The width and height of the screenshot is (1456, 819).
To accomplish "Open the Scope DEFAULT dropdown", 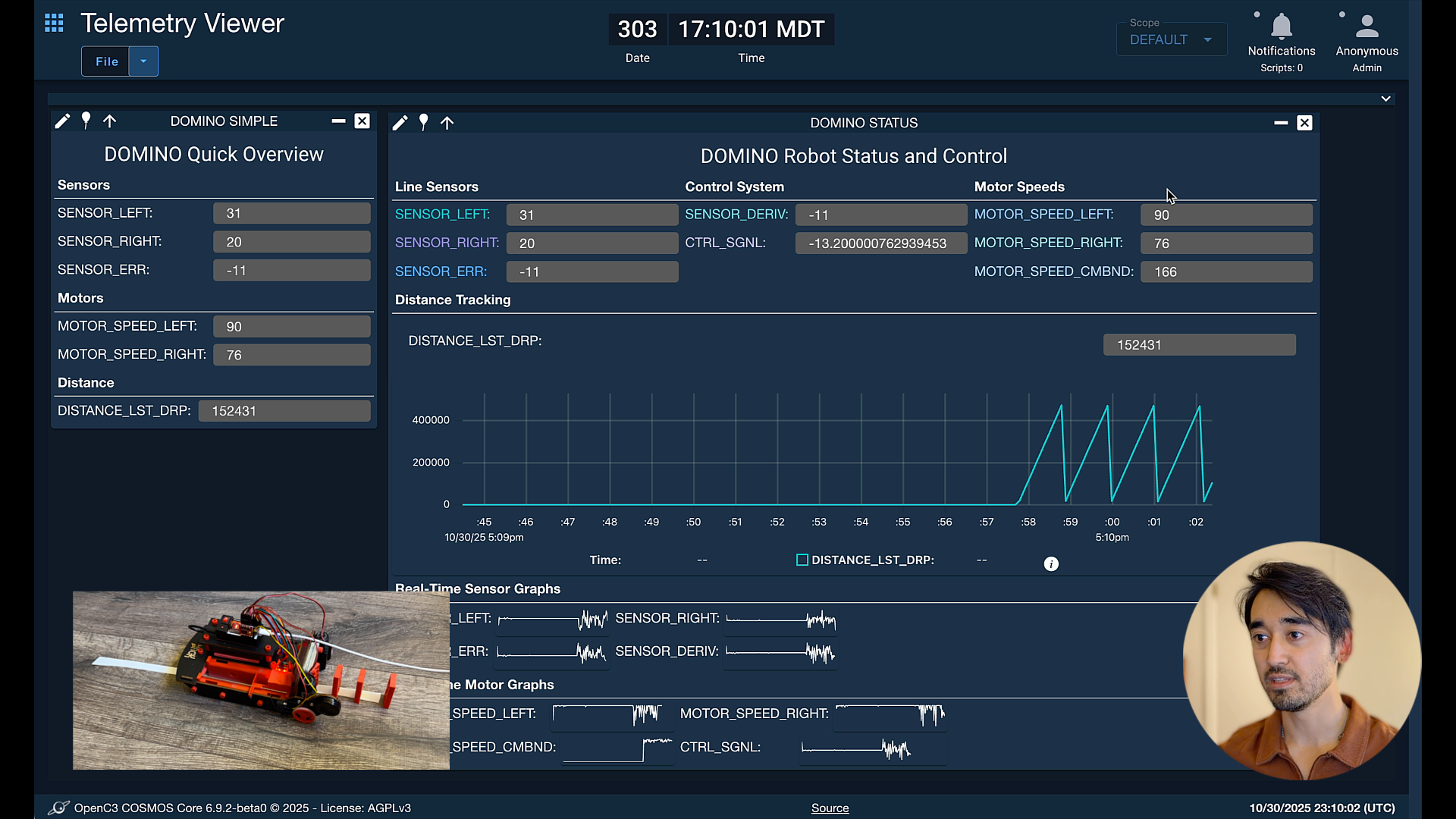I will pyautogui.click(x=1171, y=39).
